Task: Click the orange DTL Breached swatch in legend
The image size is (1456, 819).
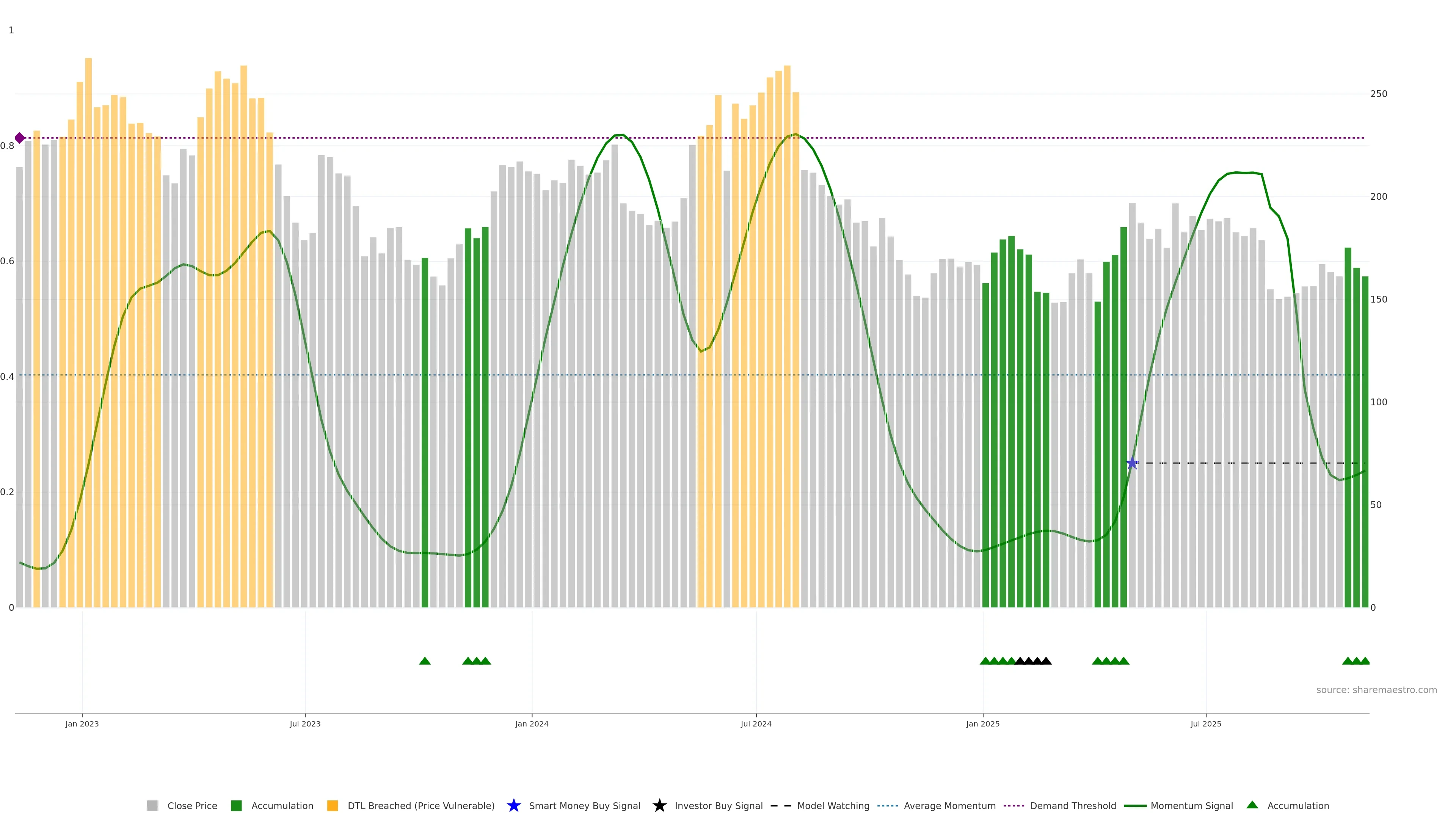Action: pos(333,806)
